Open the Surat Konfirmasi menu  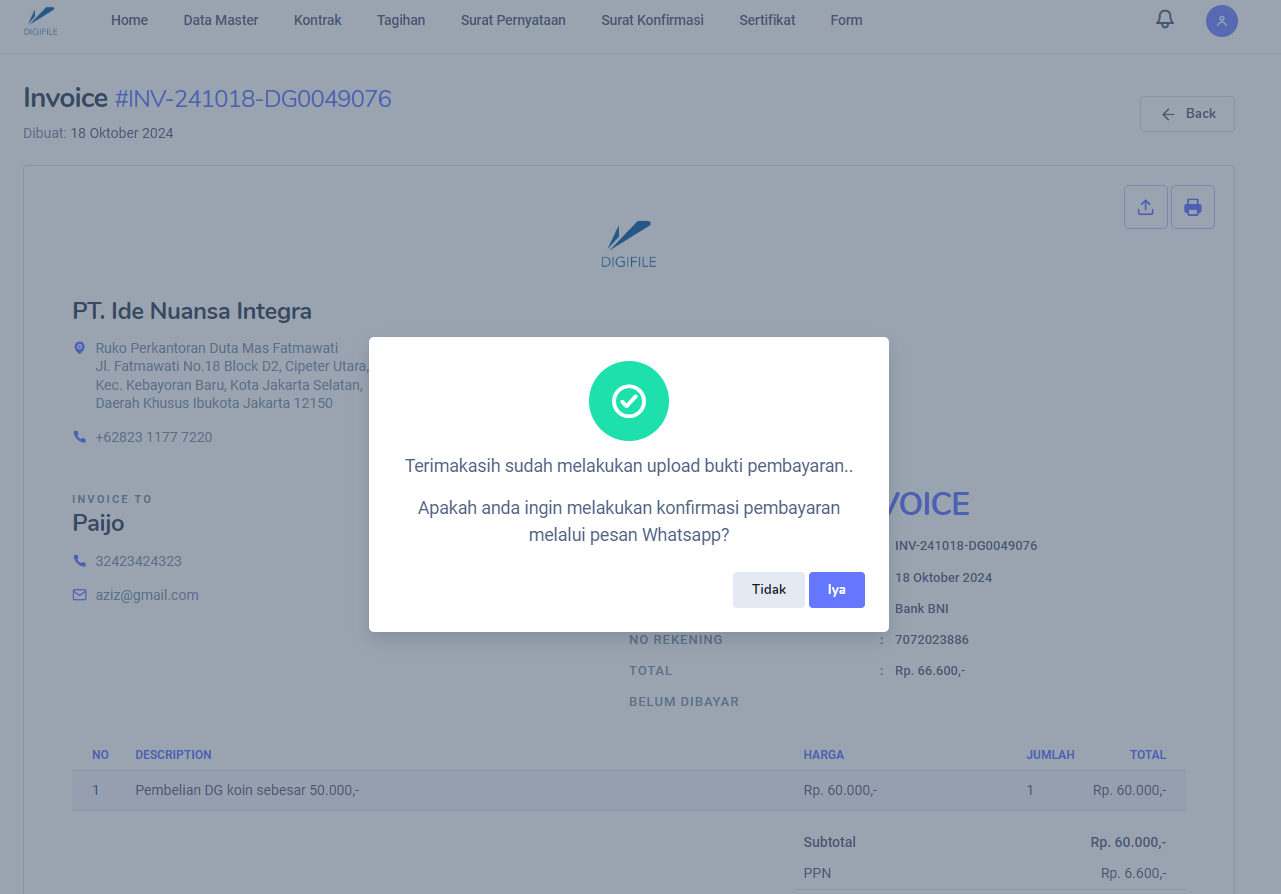[652, 20]
